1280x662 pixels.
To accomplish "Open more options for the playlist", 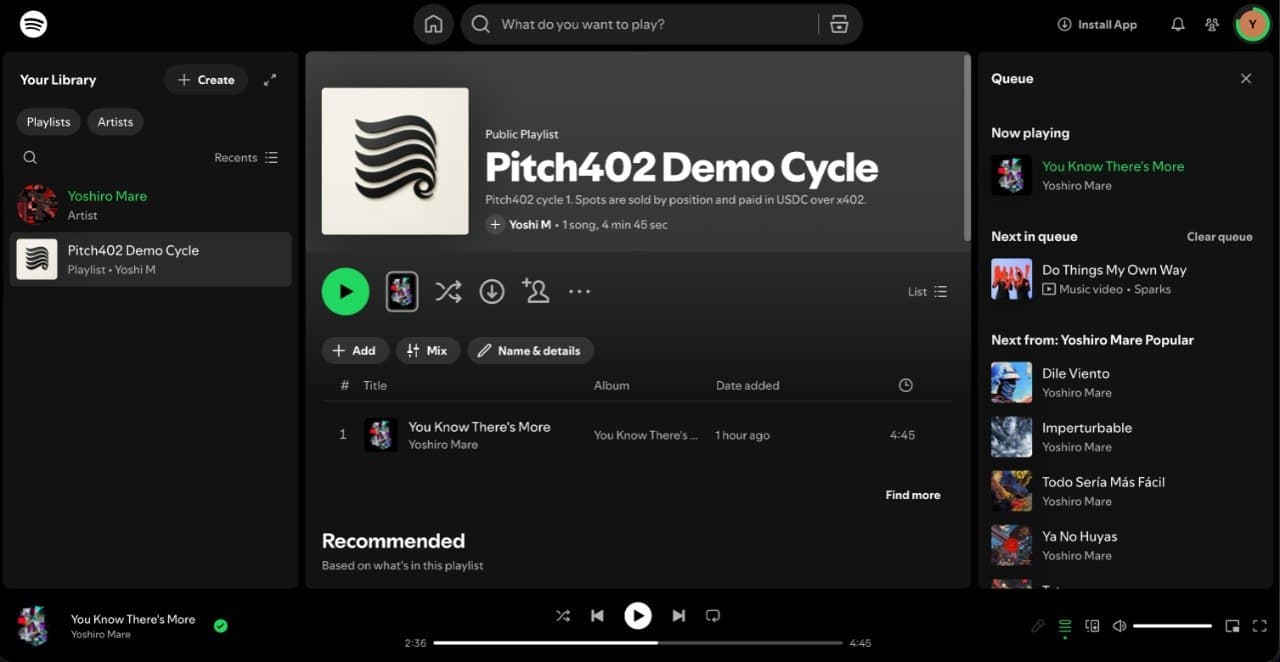I will (579, 292).
